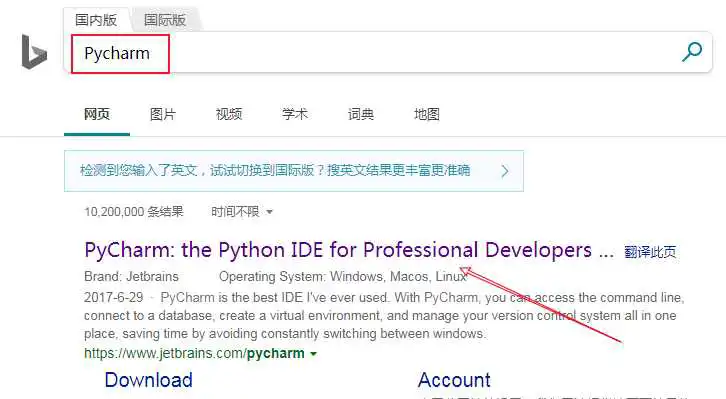Click the Bing logo icon
The height and width of the screenshot is (399, 726).
34,52
